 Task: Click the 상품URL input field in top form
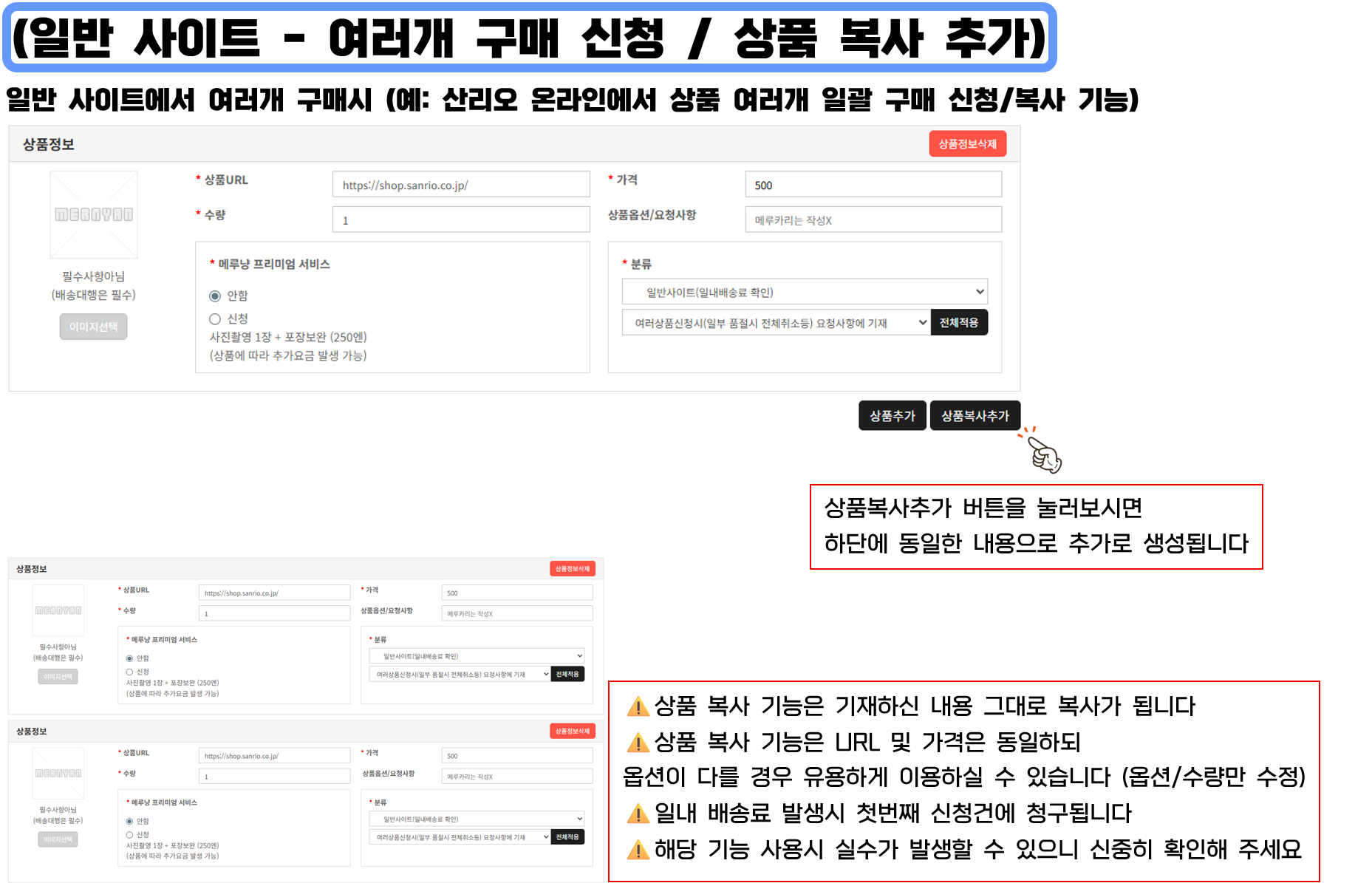point(461,185)
